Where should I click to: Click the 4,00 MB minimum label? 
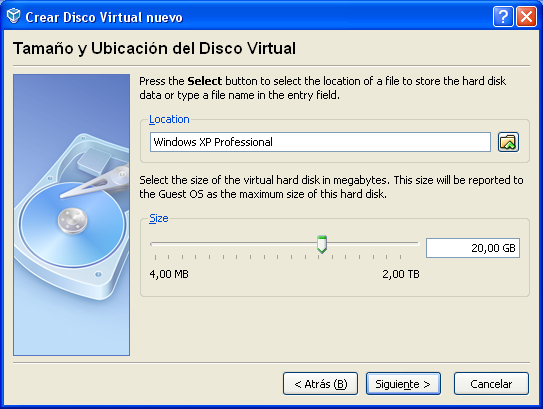(x=169, y=274)
